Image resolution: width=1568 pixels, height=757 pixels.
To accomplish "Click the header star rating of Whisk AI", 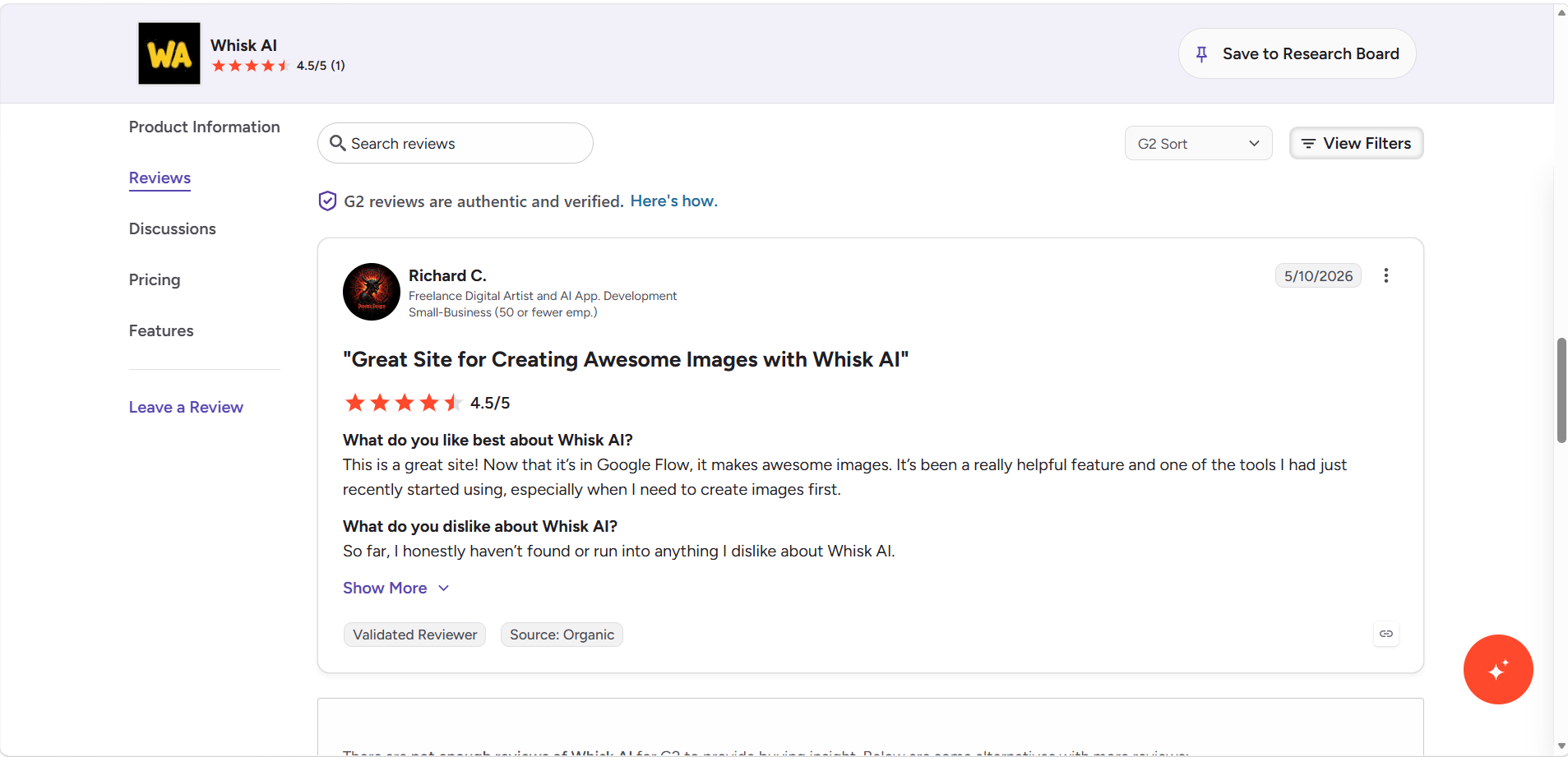I will [x=250, y=66].
